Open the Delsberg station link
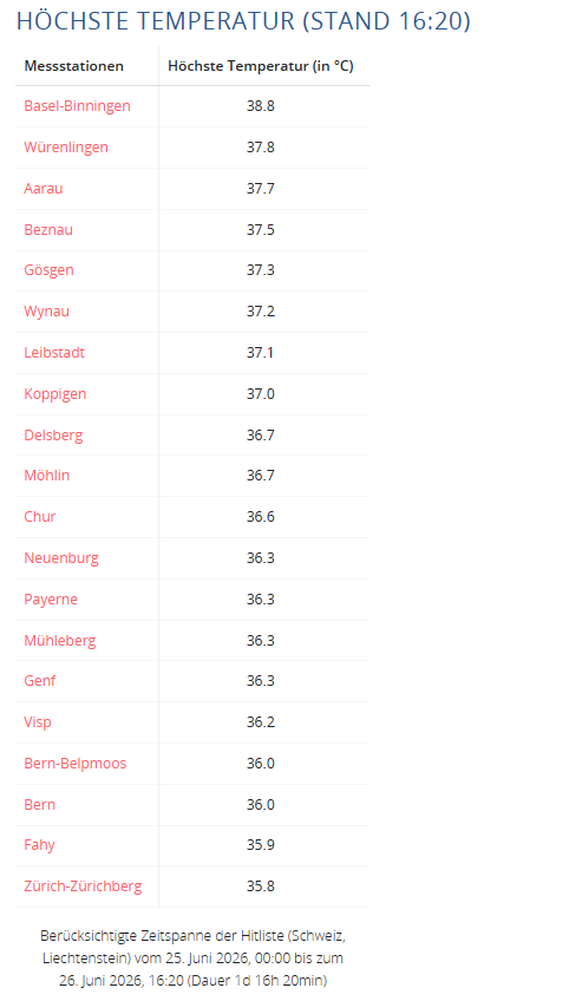The image size is (582, 1001). pos(54,435)
